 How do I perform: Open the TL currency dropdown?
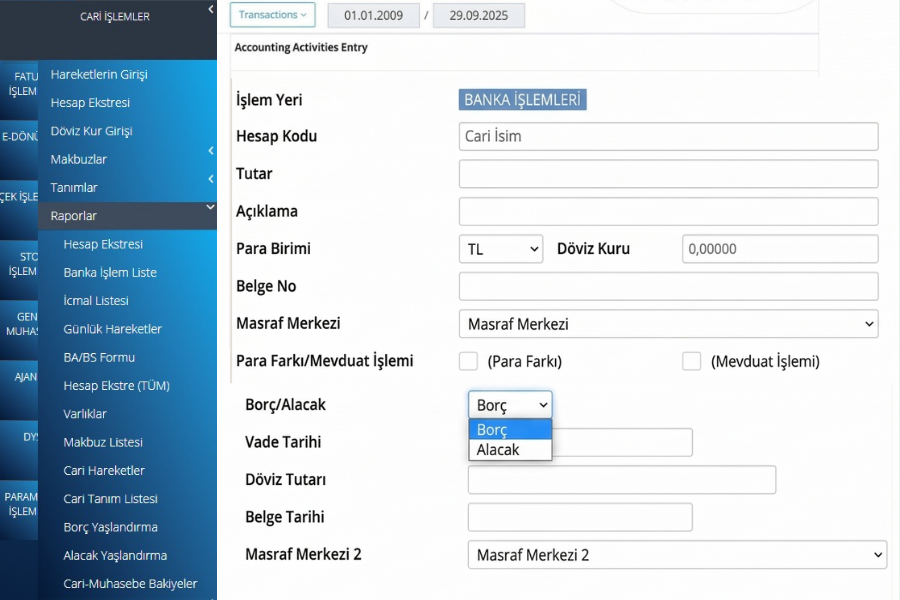(501, 249)
